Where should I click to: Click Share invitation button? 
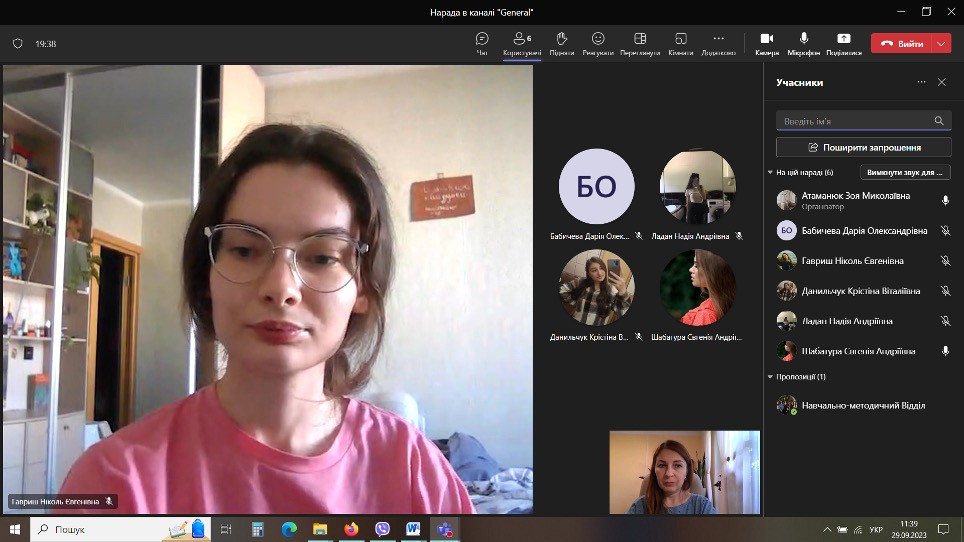tap(863, 147)
